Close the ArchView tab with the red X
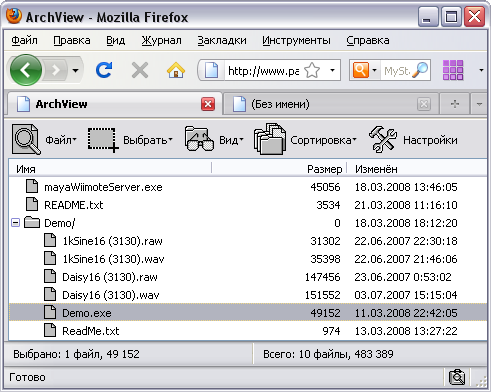 click(208, 104)
